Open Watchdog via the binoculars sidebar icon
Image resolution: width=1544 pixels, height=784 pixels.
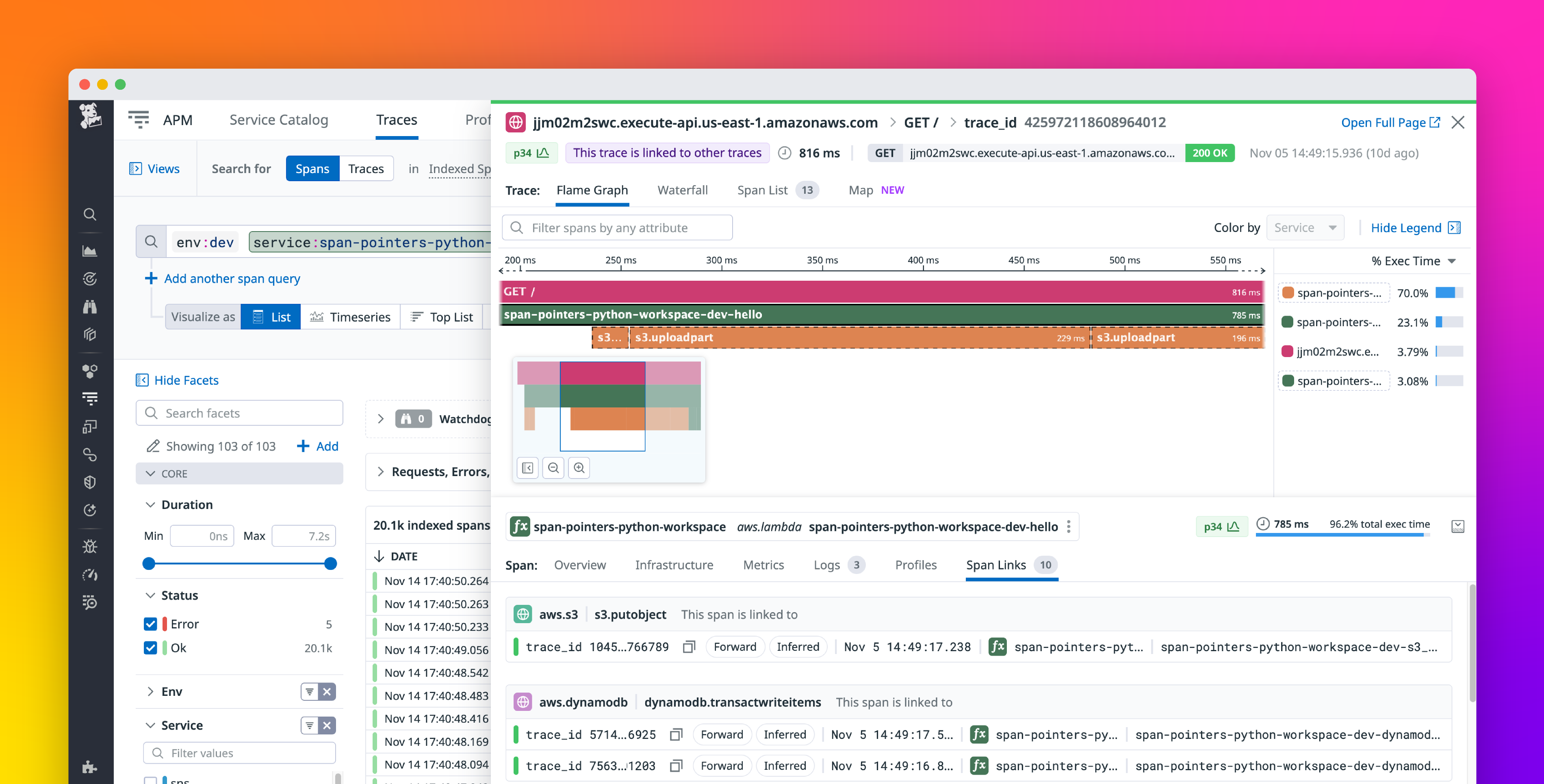[90, 306]
